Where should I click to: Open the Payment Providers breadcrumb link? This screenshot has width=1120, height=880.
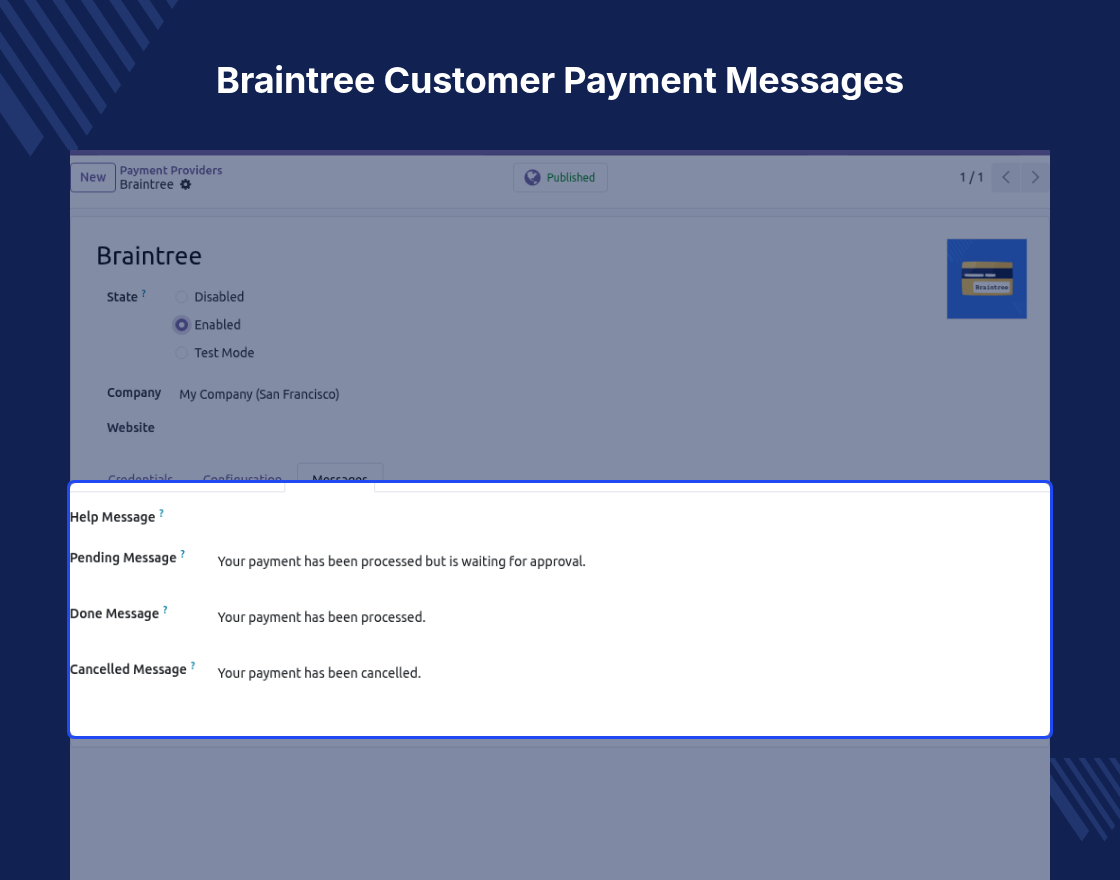click(x=171, y=170)
